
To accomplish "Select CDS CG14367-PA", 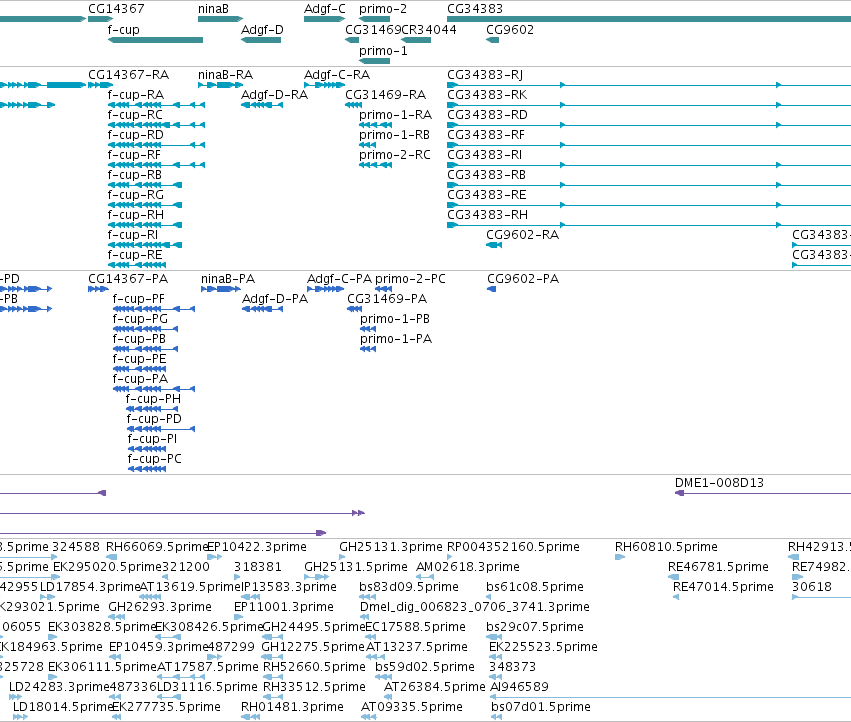I will [x=128, y=280].
